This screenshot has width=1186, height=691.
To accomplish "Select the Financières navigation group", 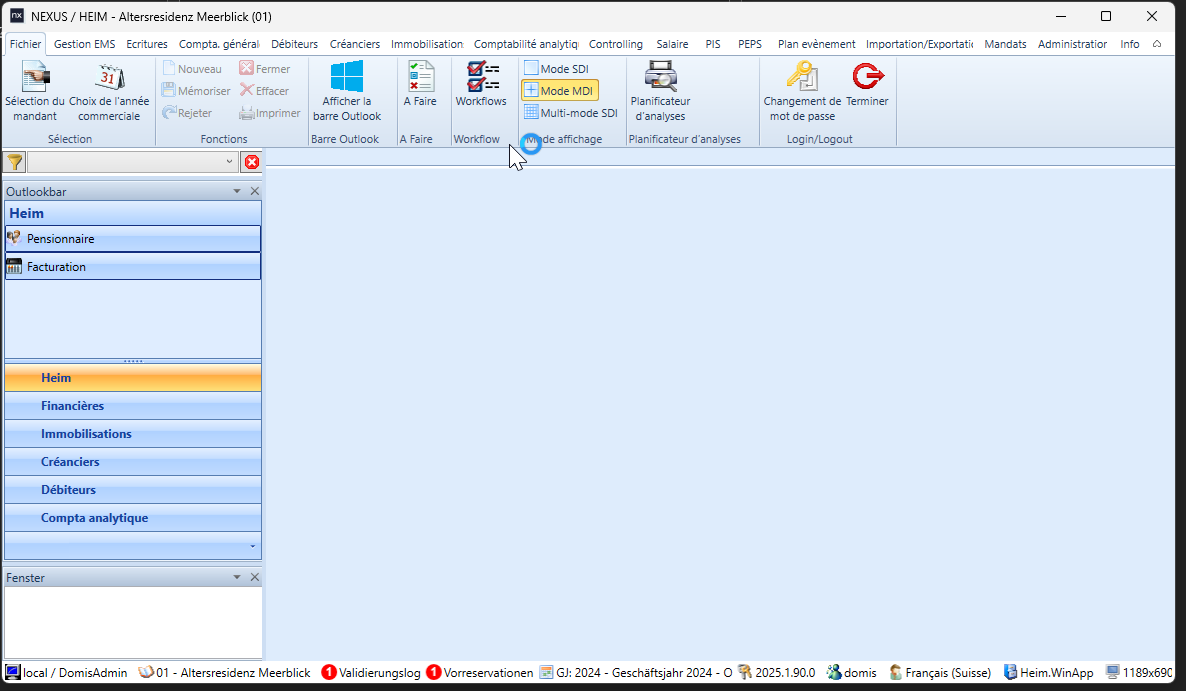I will click(72, 406).
